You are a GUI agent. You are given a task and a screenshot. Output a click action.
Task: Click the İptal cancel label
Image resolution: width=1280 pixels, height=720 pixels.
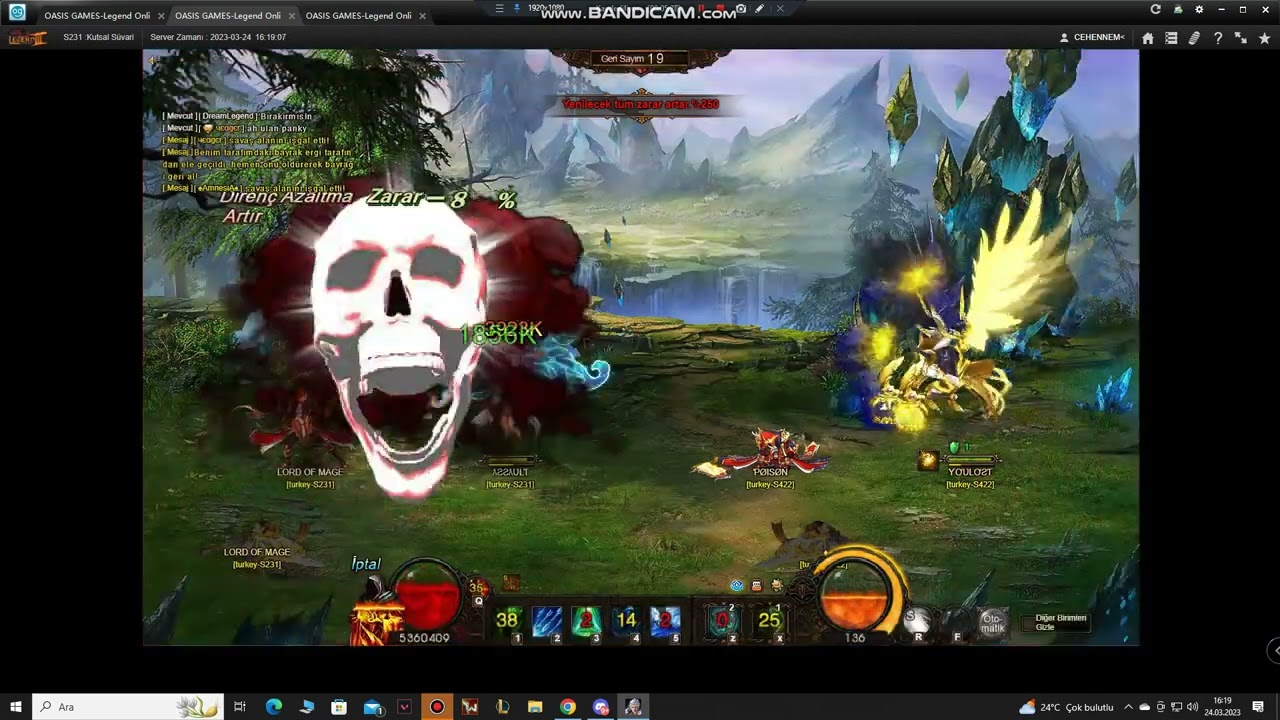(366, 564)
